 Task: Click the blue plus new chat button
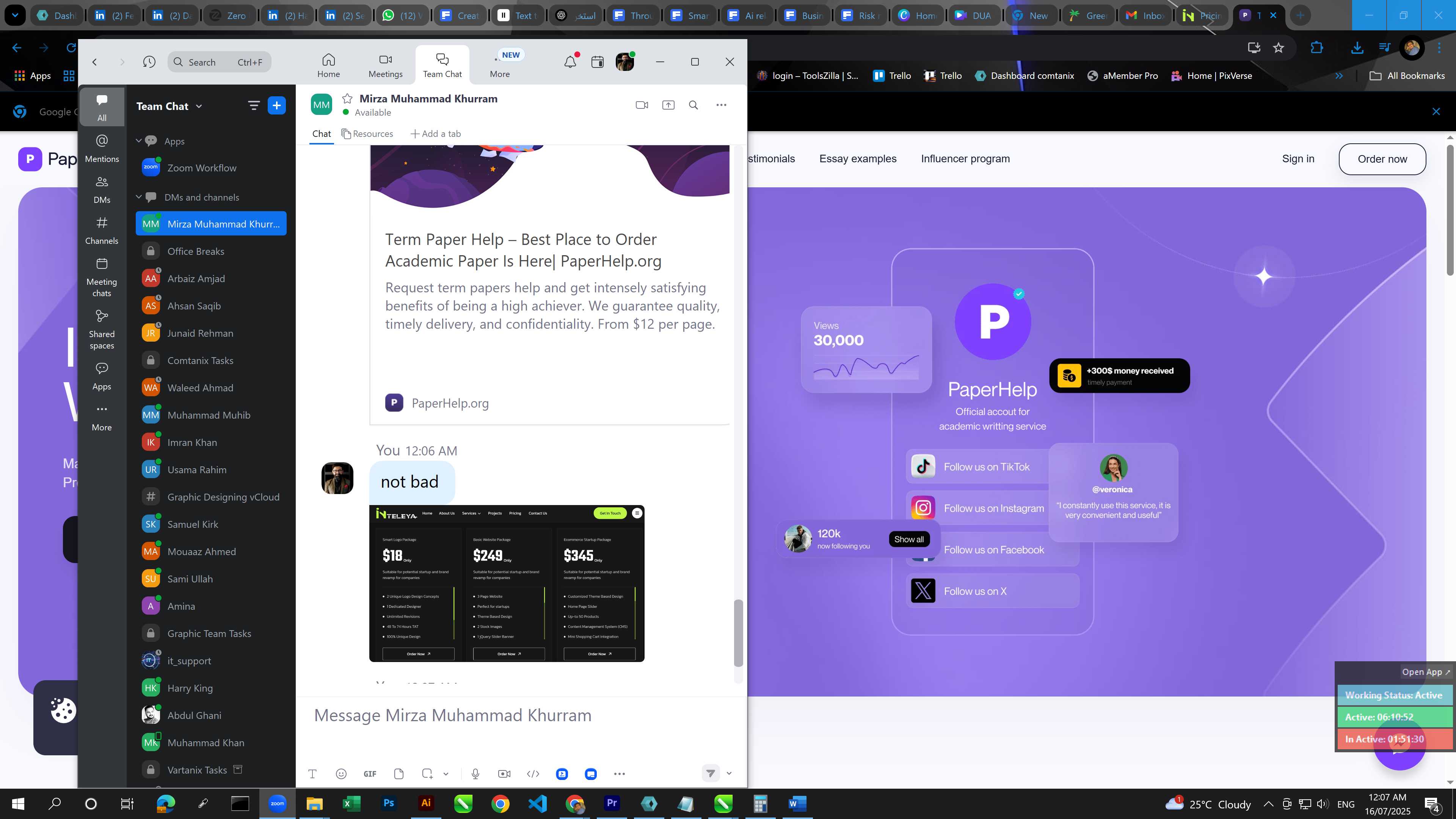point(276,106)
